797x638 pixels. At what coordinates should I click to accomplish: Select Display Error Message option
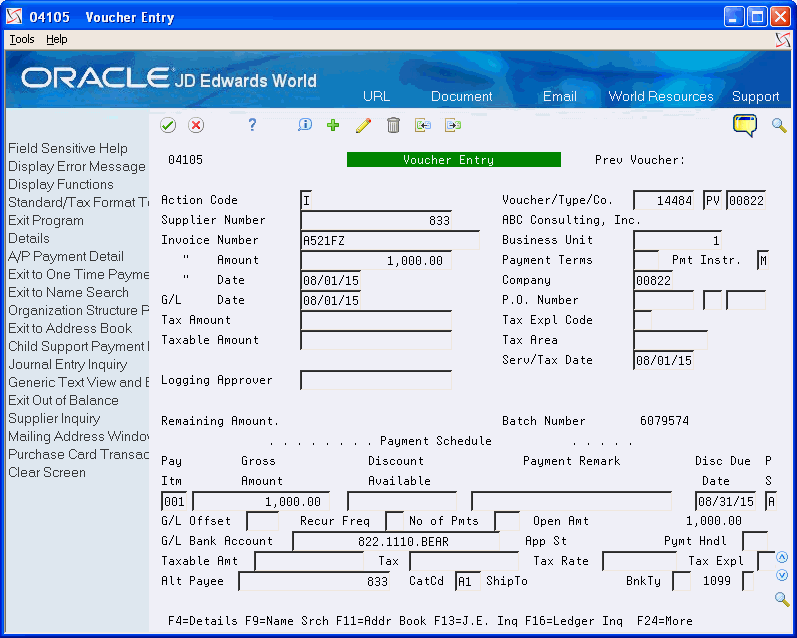coord(77,166)
